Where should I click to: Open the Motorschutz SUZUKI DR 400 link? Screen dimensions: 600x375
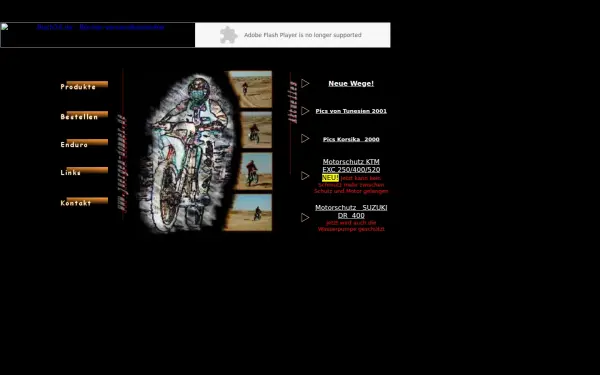[351, 211]
